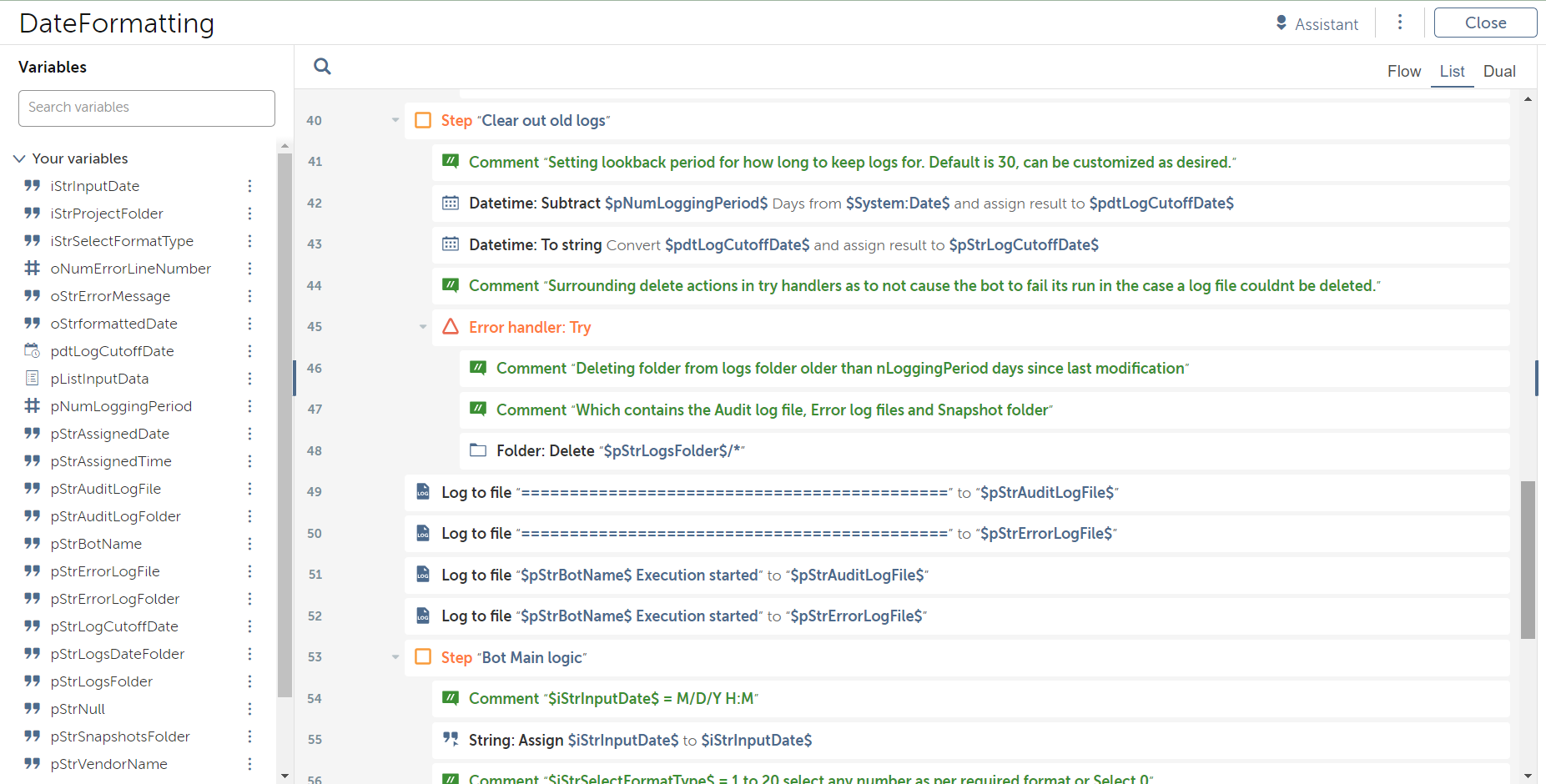This screenshot has height=784, width=1546.
Task: Click the code list vertical scrollbar thumb
Action: tap(1528, 559)
